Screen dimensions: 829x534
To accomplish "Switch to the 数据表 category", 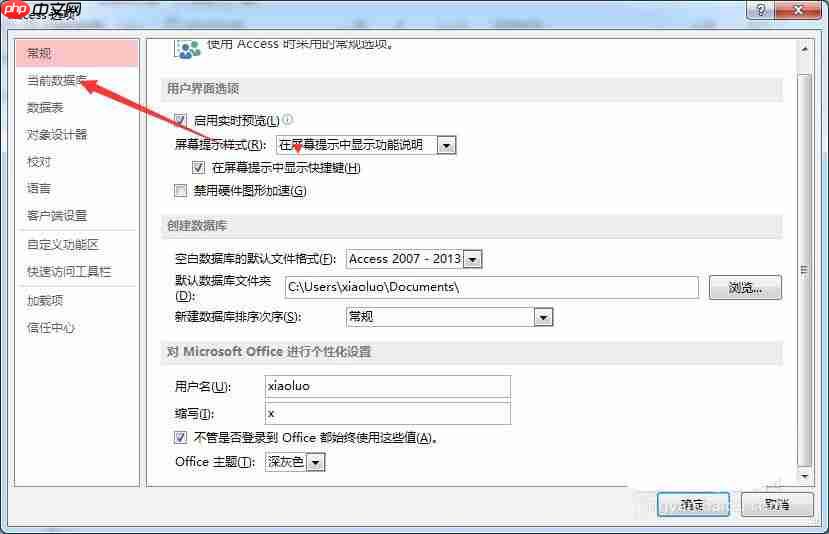I will [x=45, y=108].
